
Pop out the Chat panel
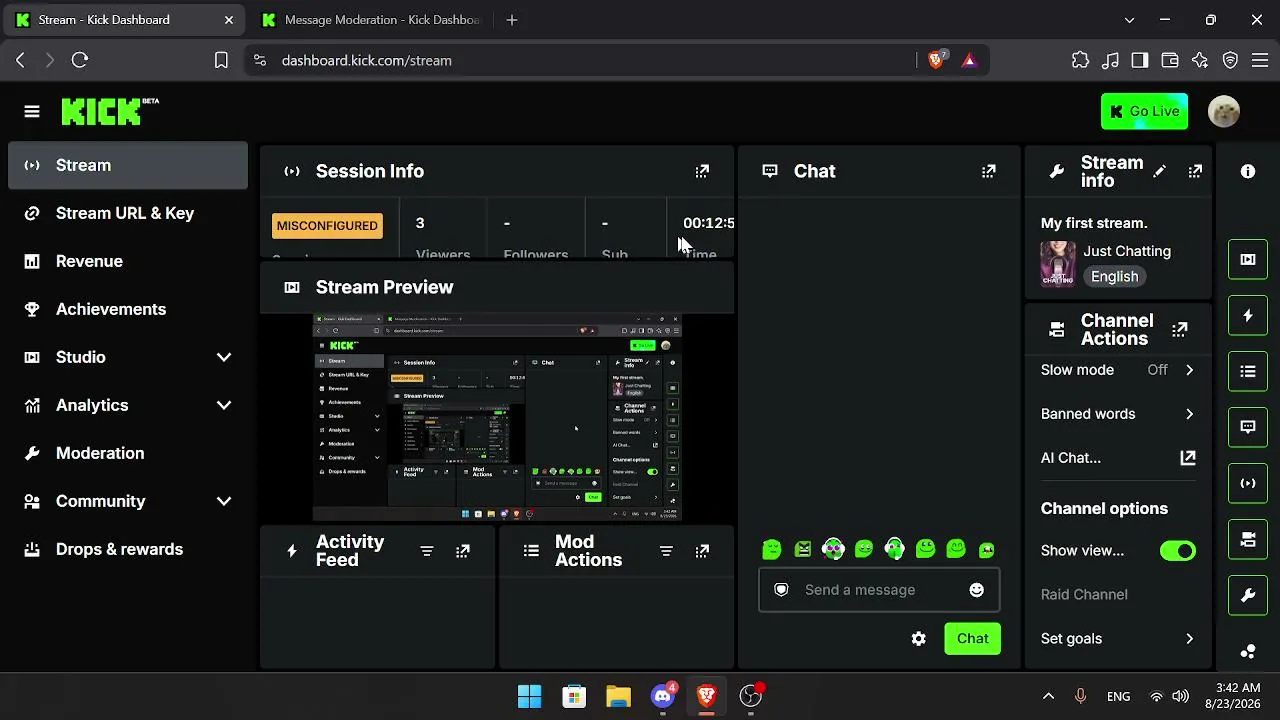click(x=989, y=171)
